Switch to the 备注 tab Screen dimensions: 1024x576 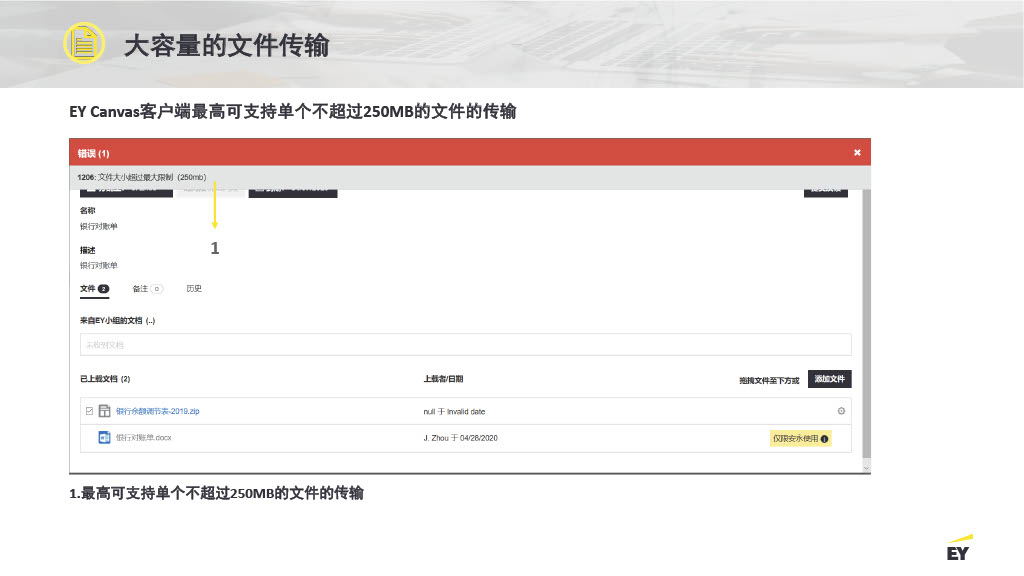point(148,289)
